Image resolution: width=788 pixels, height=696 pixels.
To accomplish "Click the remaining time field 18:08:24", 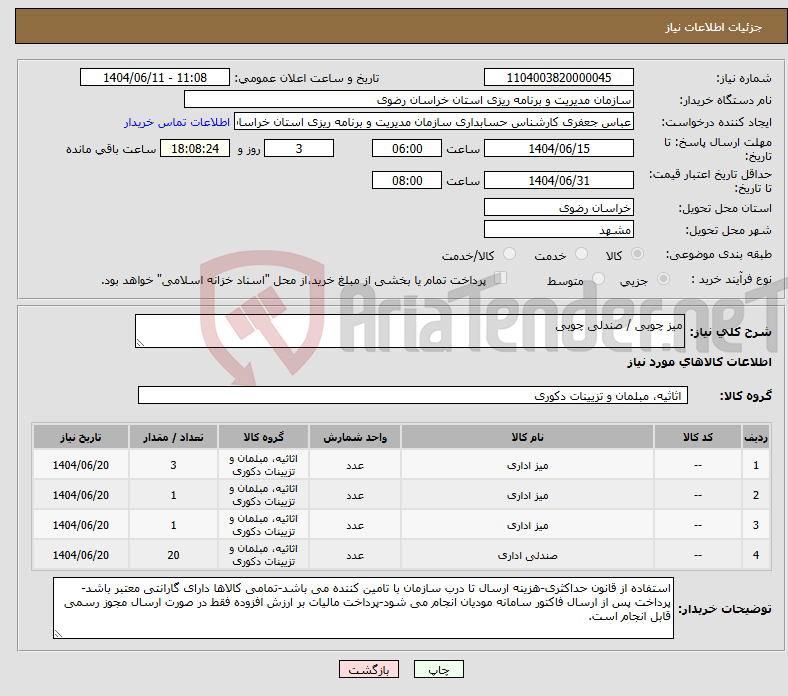I will [x=195, y=149].
